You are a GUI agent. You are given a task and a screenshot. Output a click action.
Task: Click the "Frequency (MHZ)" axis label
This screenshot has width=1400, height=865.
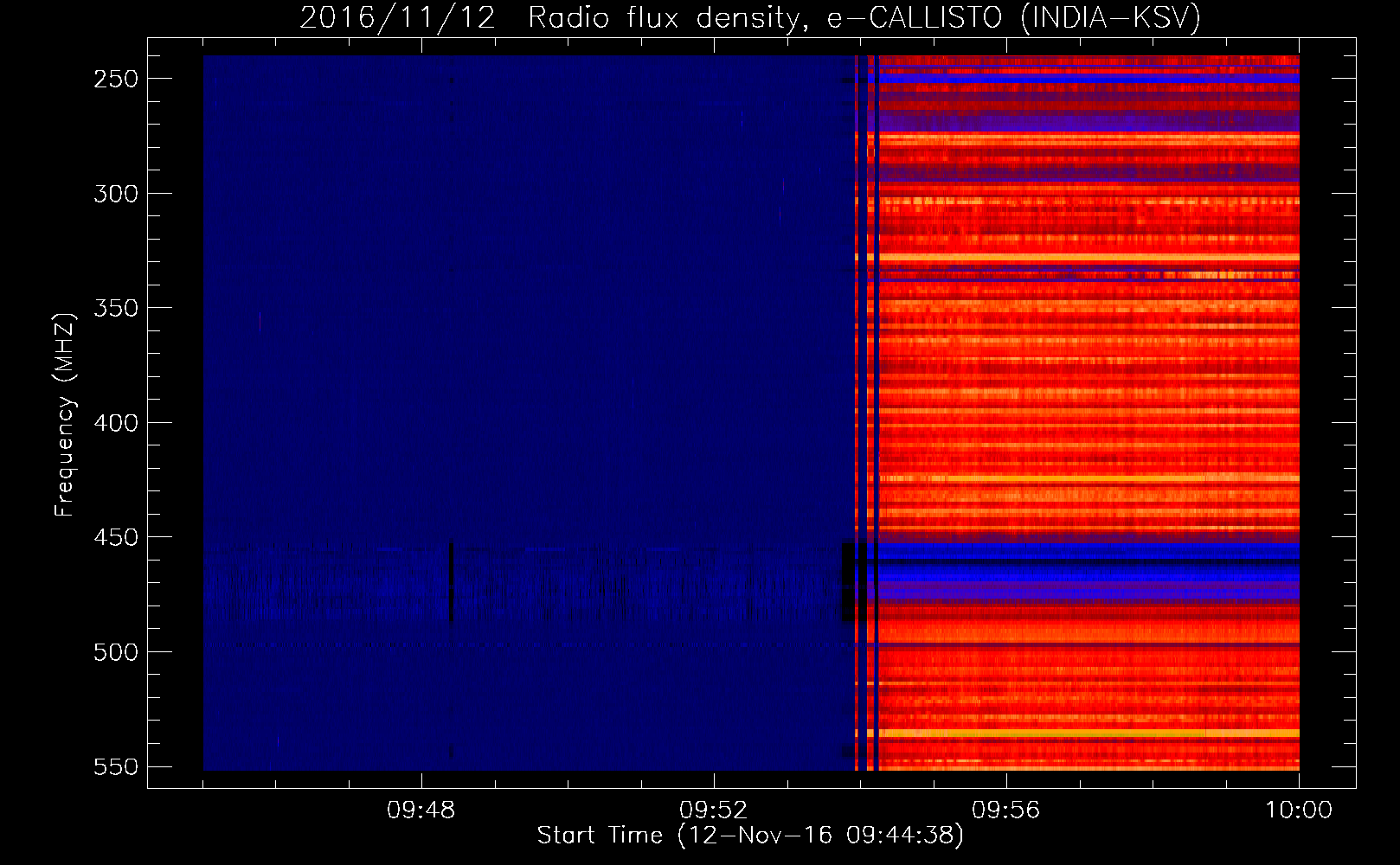coord(65,414)
